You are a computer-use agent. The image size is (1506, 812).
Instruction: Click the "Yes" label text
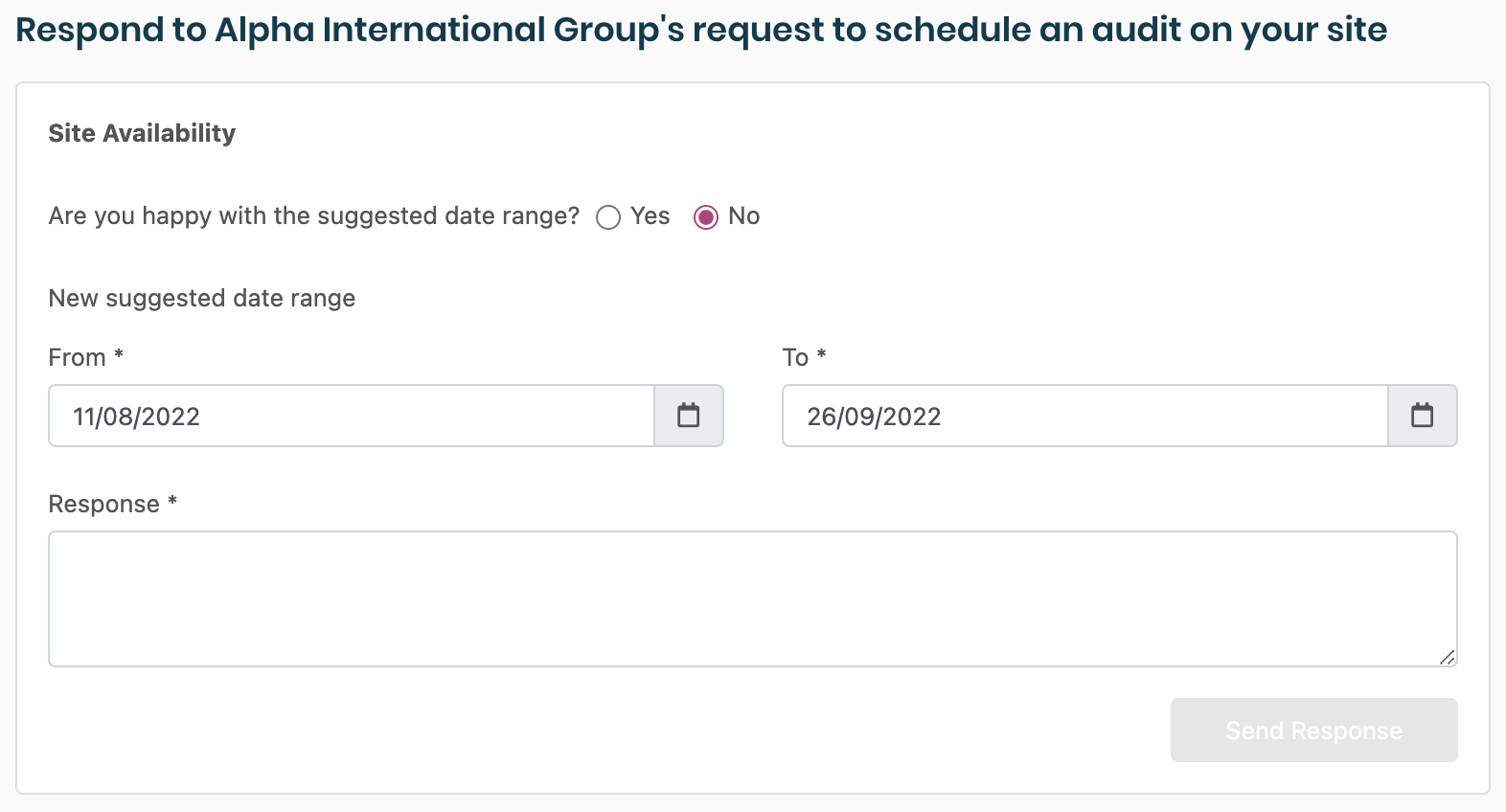[x=650, y=216]
